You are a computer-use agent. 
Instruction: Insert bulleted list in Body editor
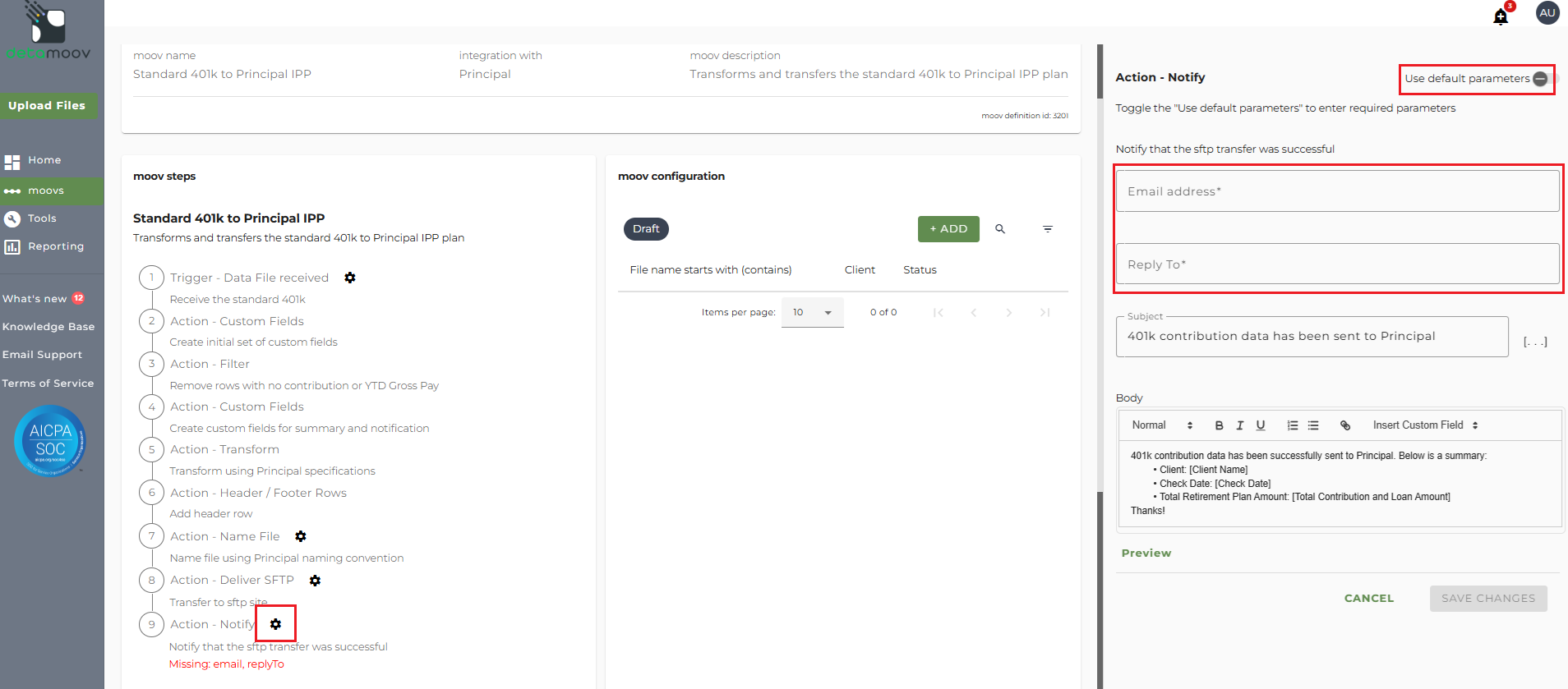pyautogui.click(x=1313, y=425)
